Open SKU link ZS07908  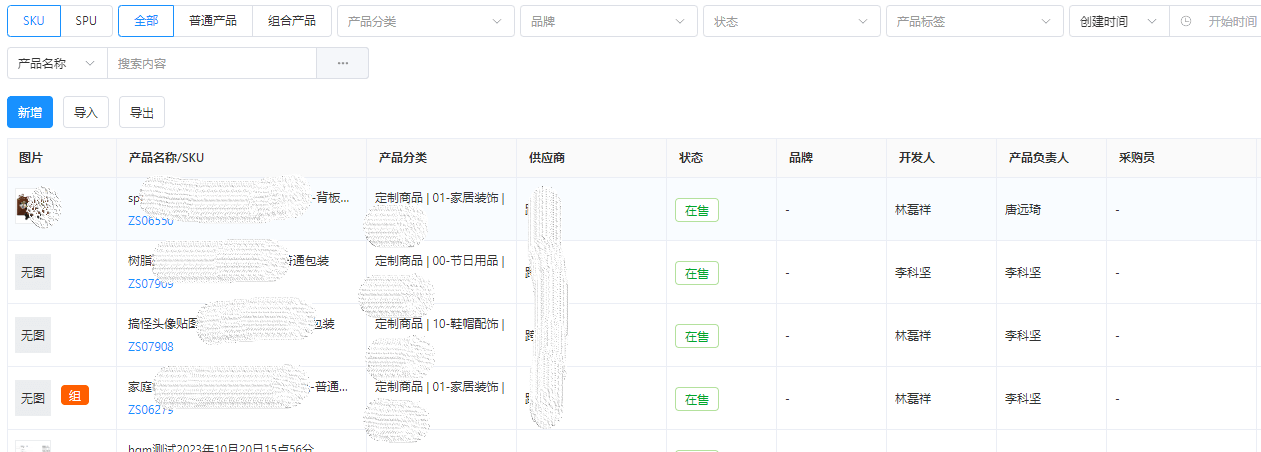[151, 347]
